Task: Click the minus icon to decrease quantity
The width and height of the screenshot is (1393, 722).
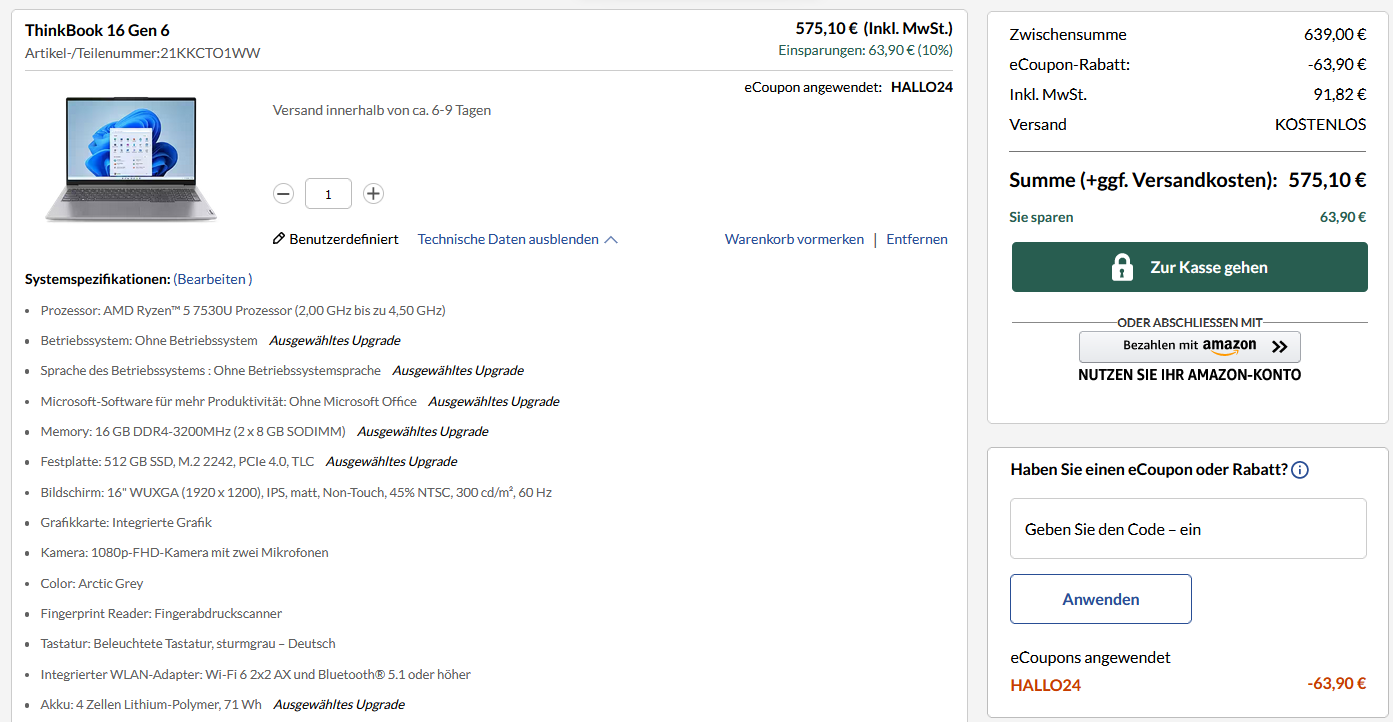Action: click(283, 193)
